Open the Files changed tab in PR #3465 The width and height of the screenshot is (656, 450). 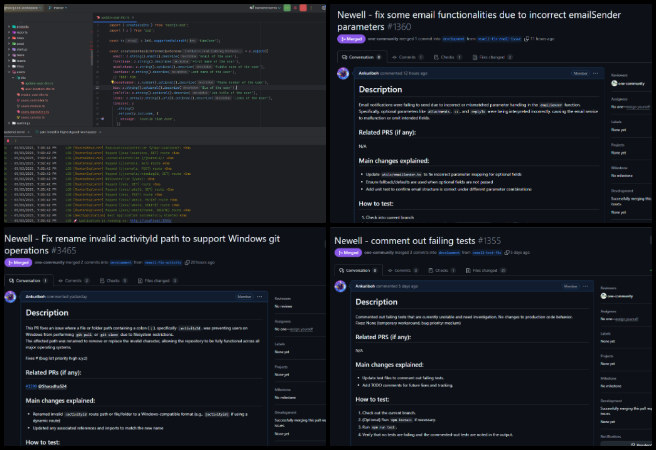pos(158,281)
